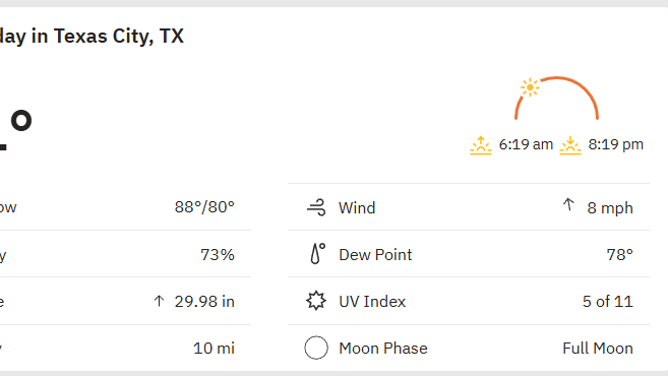Click the 88°/80° high low value

tap(204, 207)
